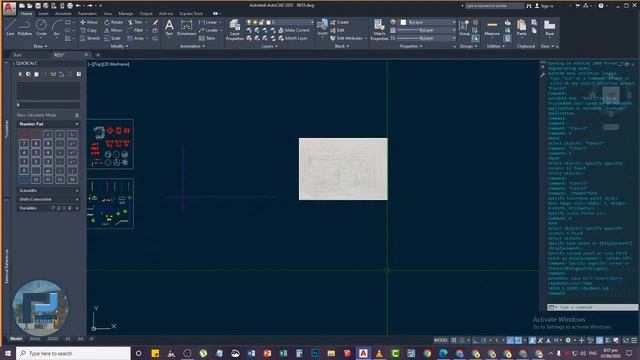
Task: Select the Polyline tool
Action: [25, 28]
